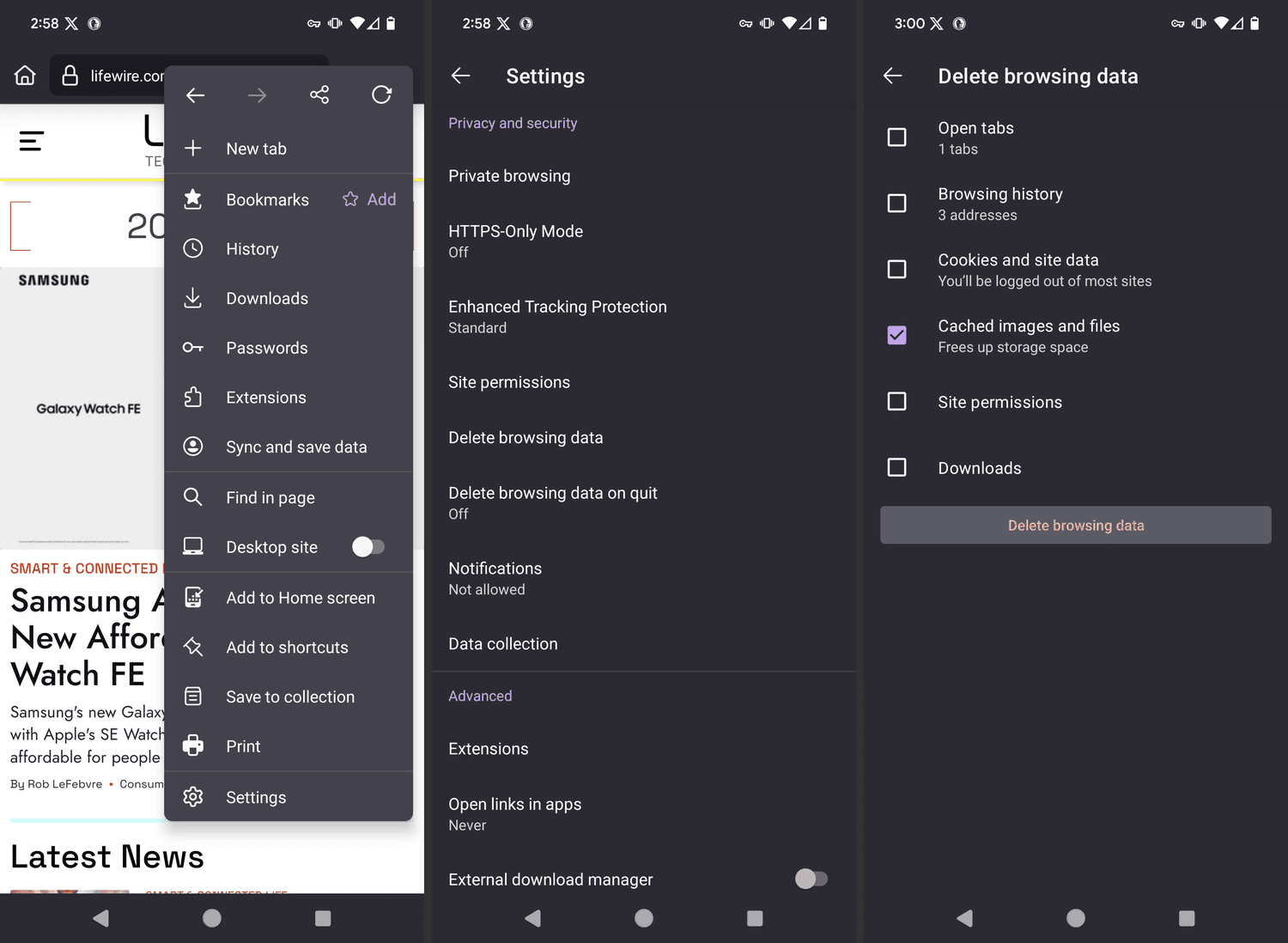Choose Settings in the browser menu
The image size is (1288, 943).
pyautogui.click(x=256, y=797)
